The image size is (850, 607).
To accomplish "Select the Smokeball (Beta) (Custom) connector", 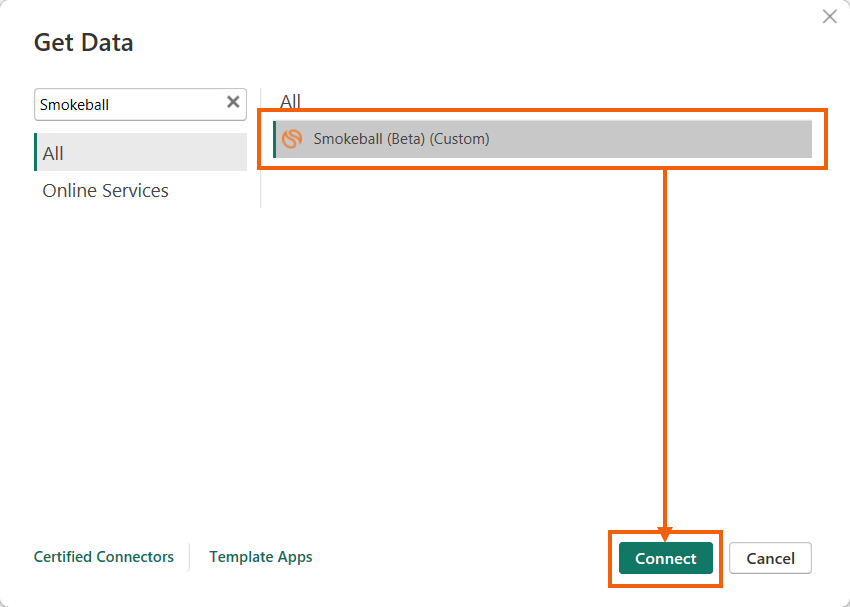I will click(543, 139).
